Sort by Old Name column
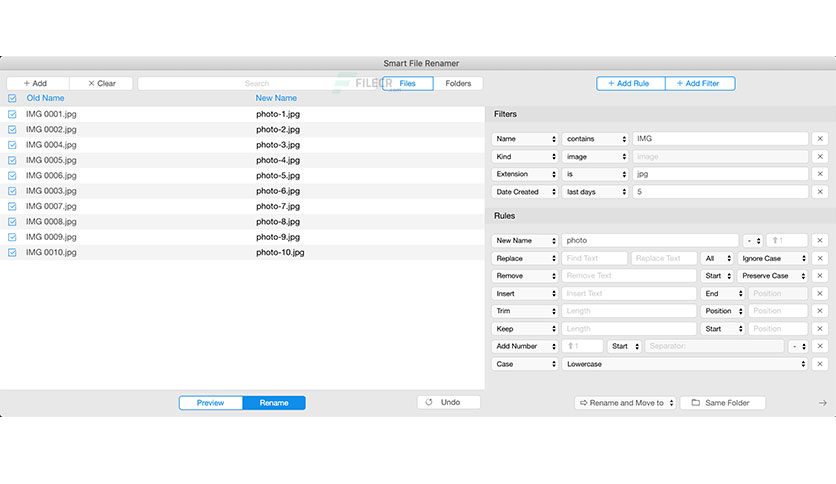 click(x=45, y=98)
